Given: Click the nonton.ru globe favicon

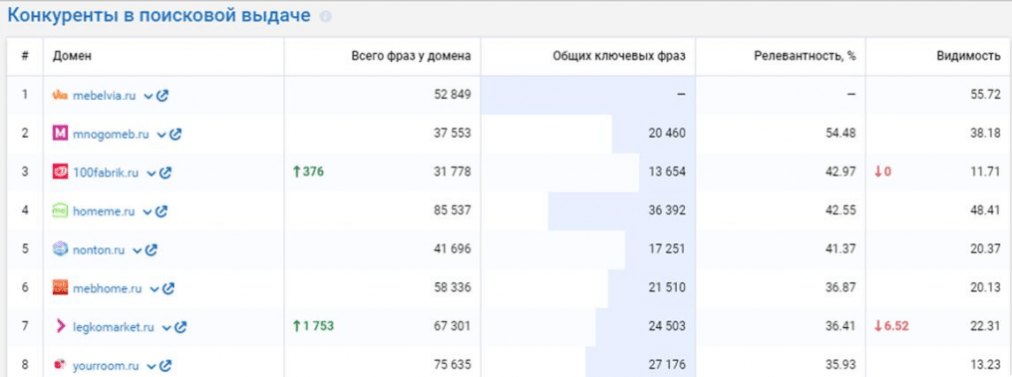Looking at the screenshot, I should tap(60, 249).
